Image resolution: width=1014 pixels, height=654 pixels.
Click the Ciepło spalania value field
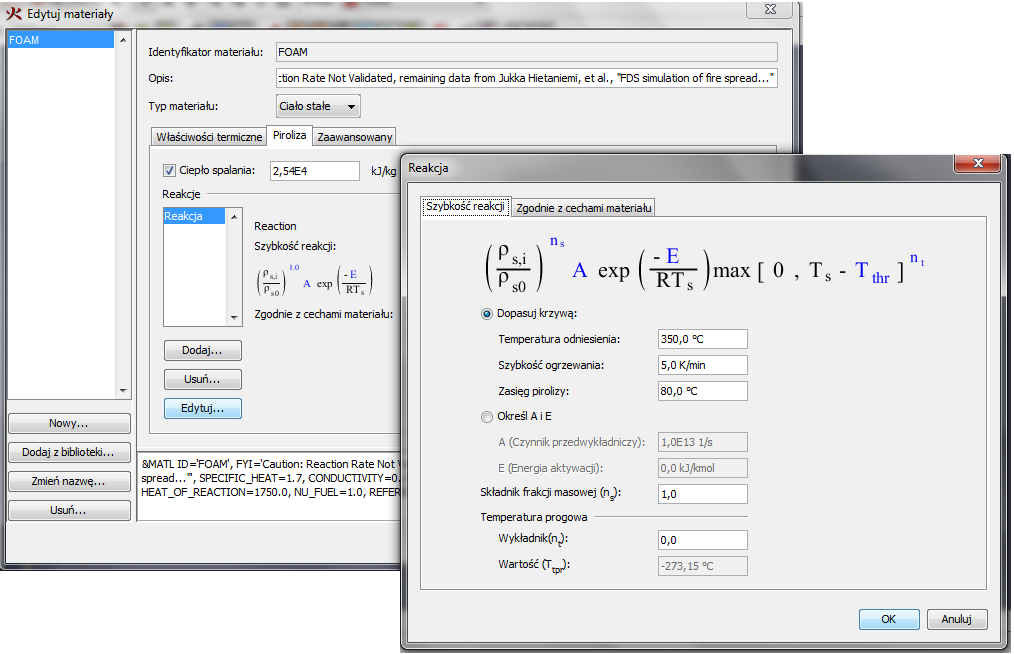[314, 171]
